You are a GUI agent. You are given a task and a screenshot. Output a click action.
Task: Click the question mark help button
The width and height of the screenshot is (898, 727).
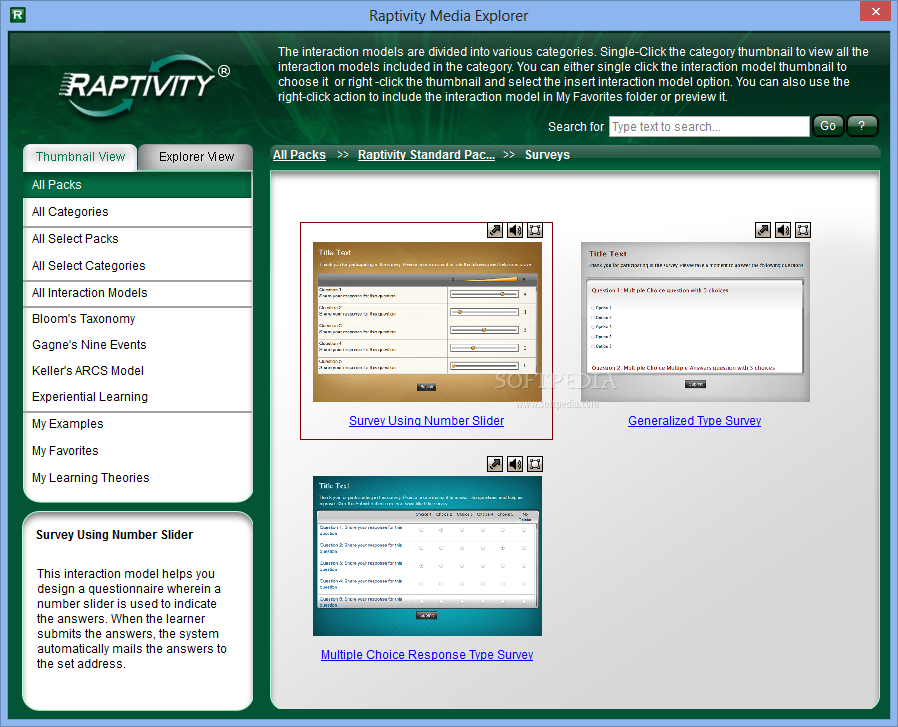[861, 126]
